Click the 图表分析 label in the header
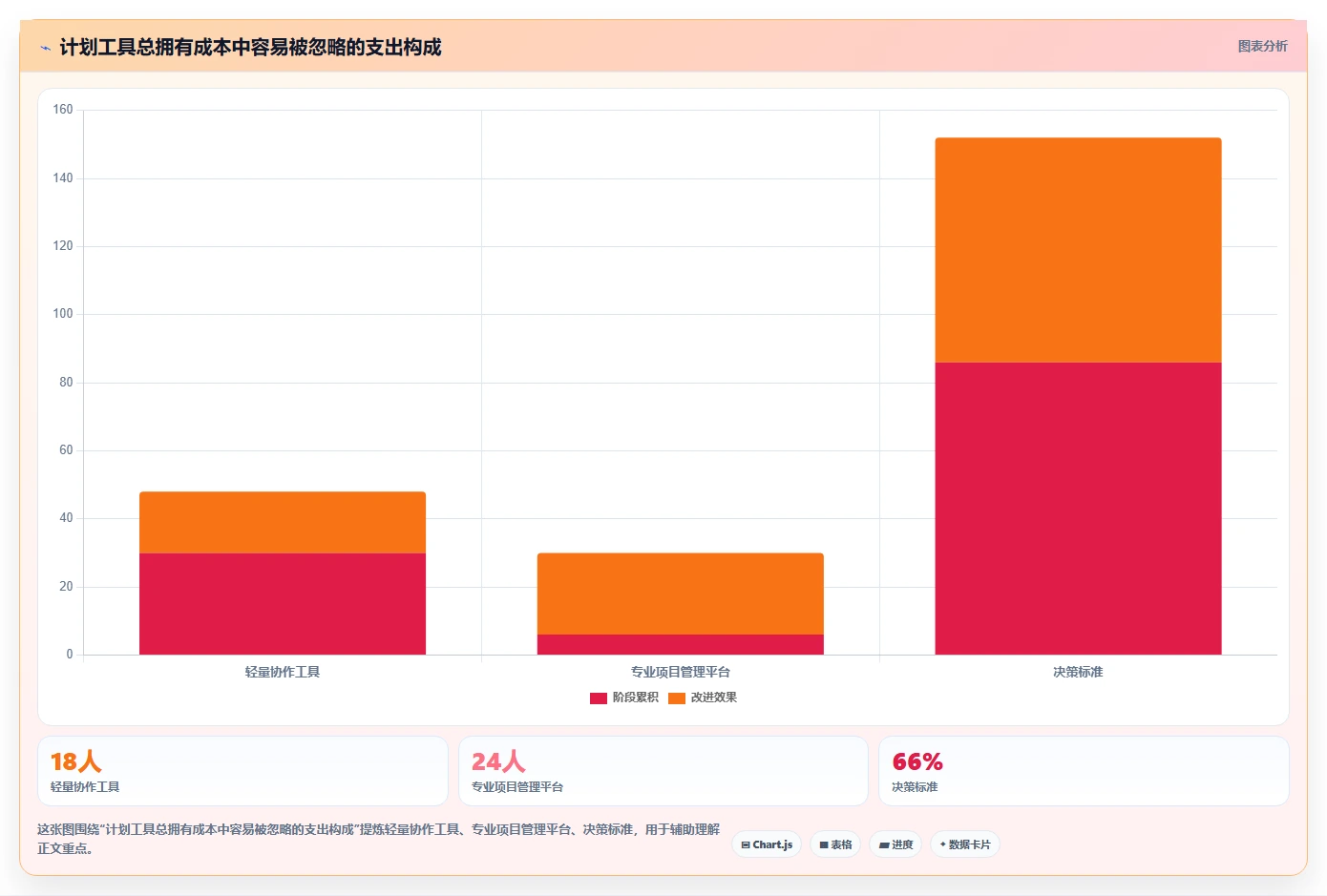 tap(1262, 46)
